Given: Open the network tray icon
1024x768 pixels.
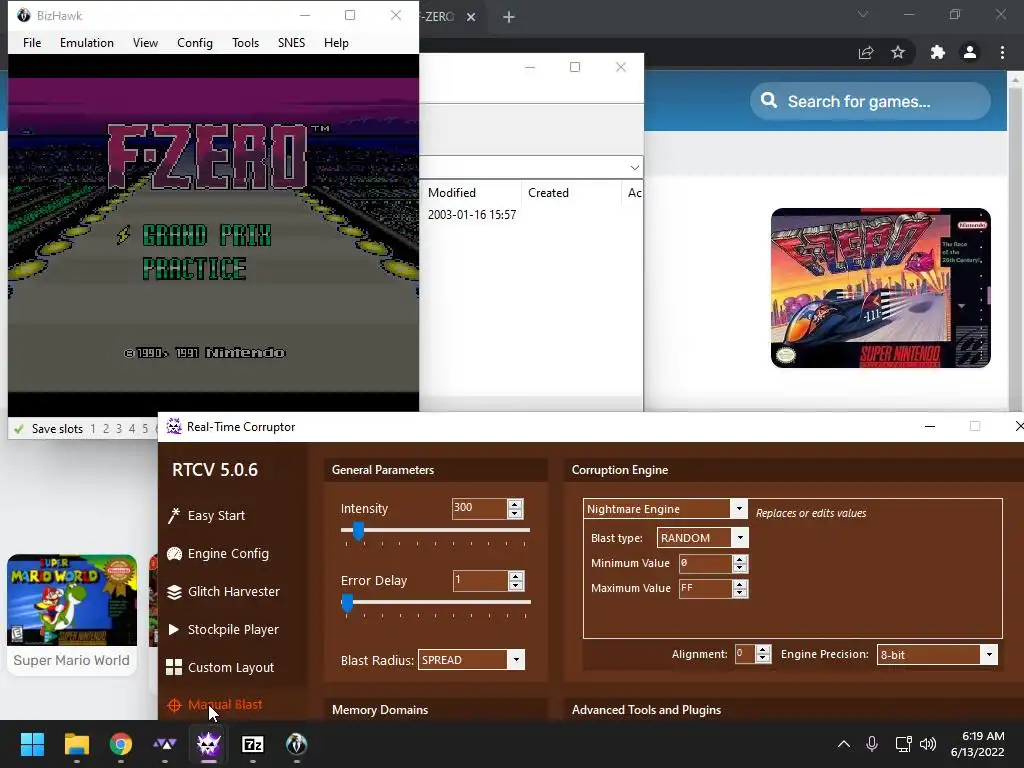Looking at the screenshot, I should (x=904, y=744).
